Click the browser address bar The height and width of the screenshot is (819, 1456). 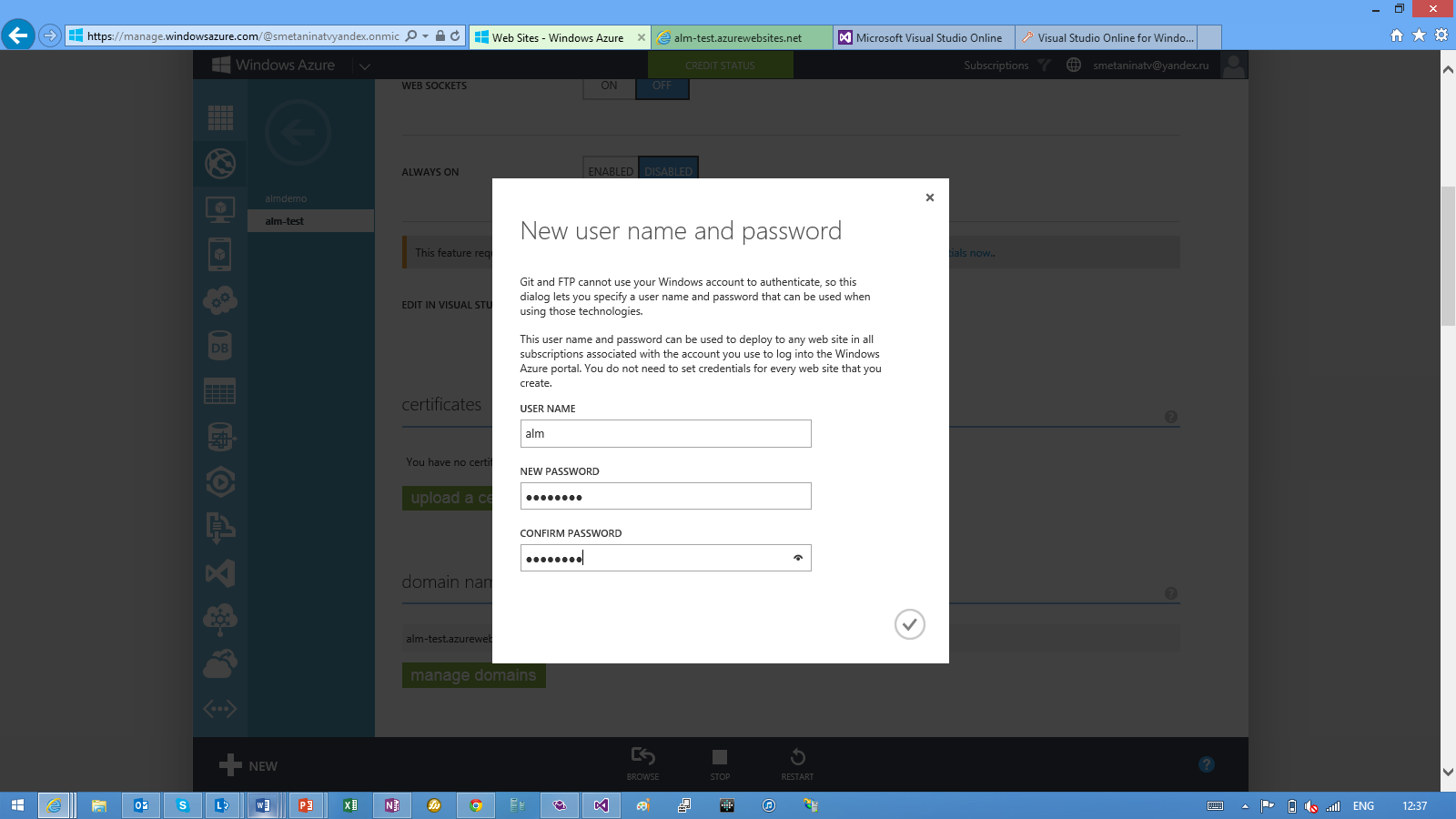point(243,36)
